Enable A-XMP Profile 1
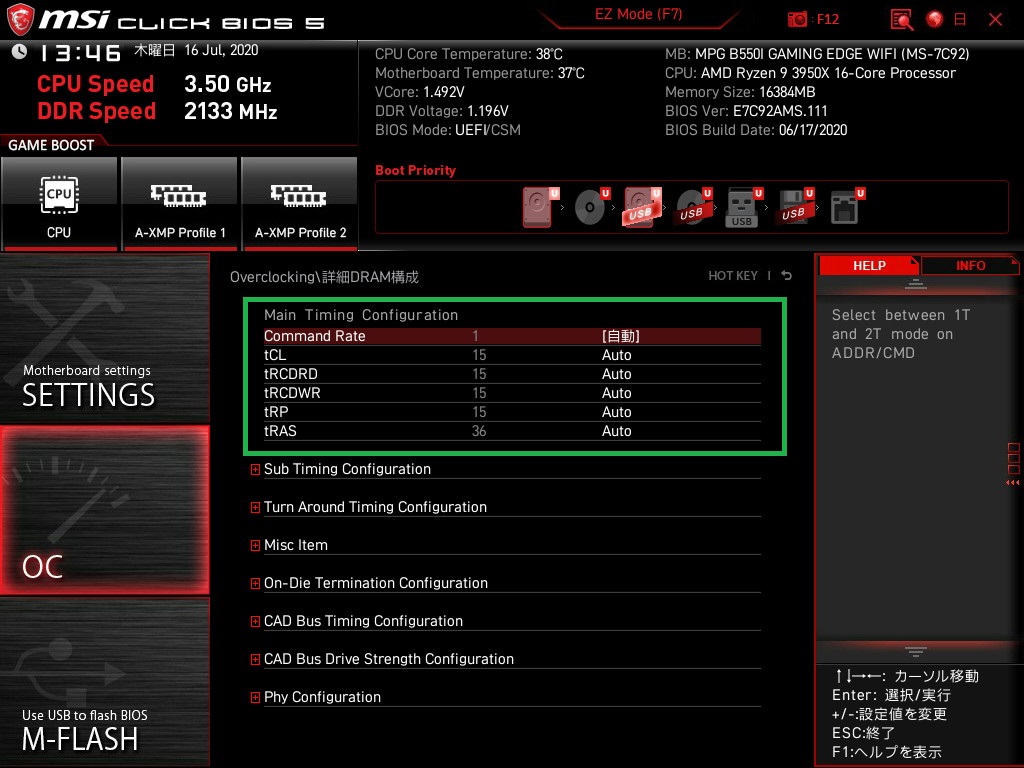Viewport: 1024px width, 768px height. [x=180, y=203]
